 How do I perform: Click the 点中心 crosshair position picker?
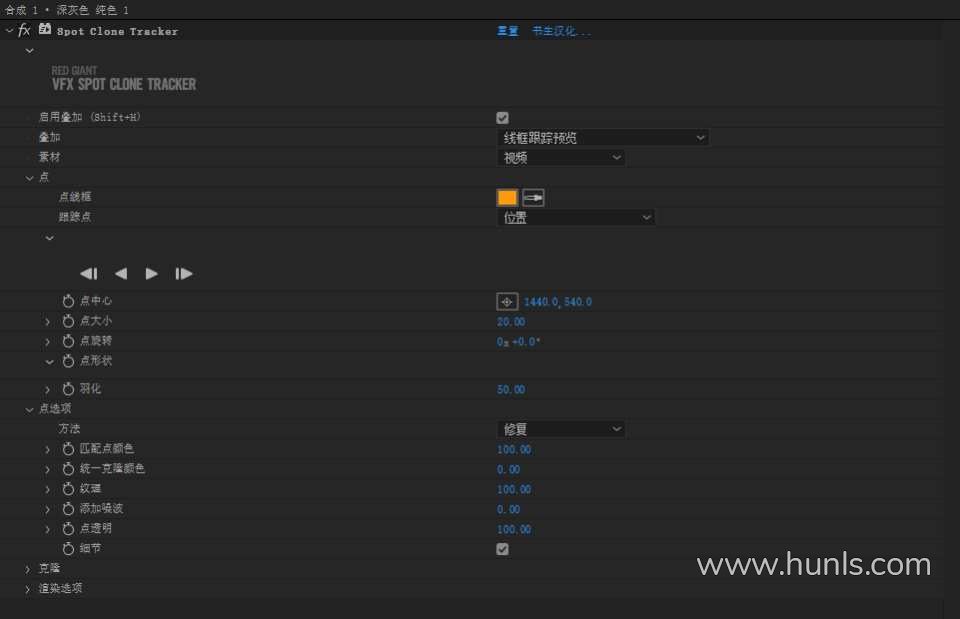pos(507,302)
